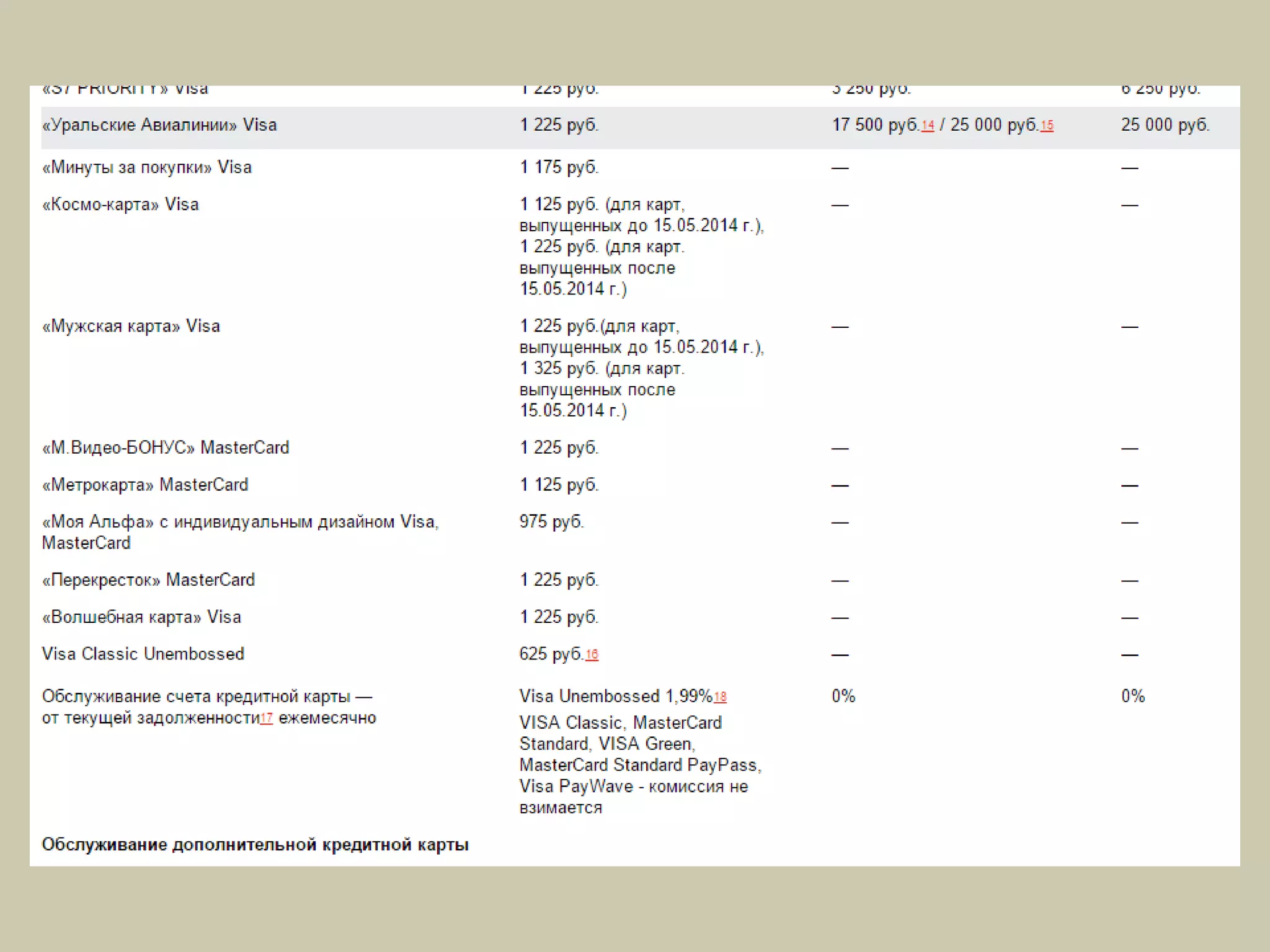Select the highlighted «Уральские Авиалинии» Visa row
The height and width of the screenshot is (952, 1270).
point(159,125)
